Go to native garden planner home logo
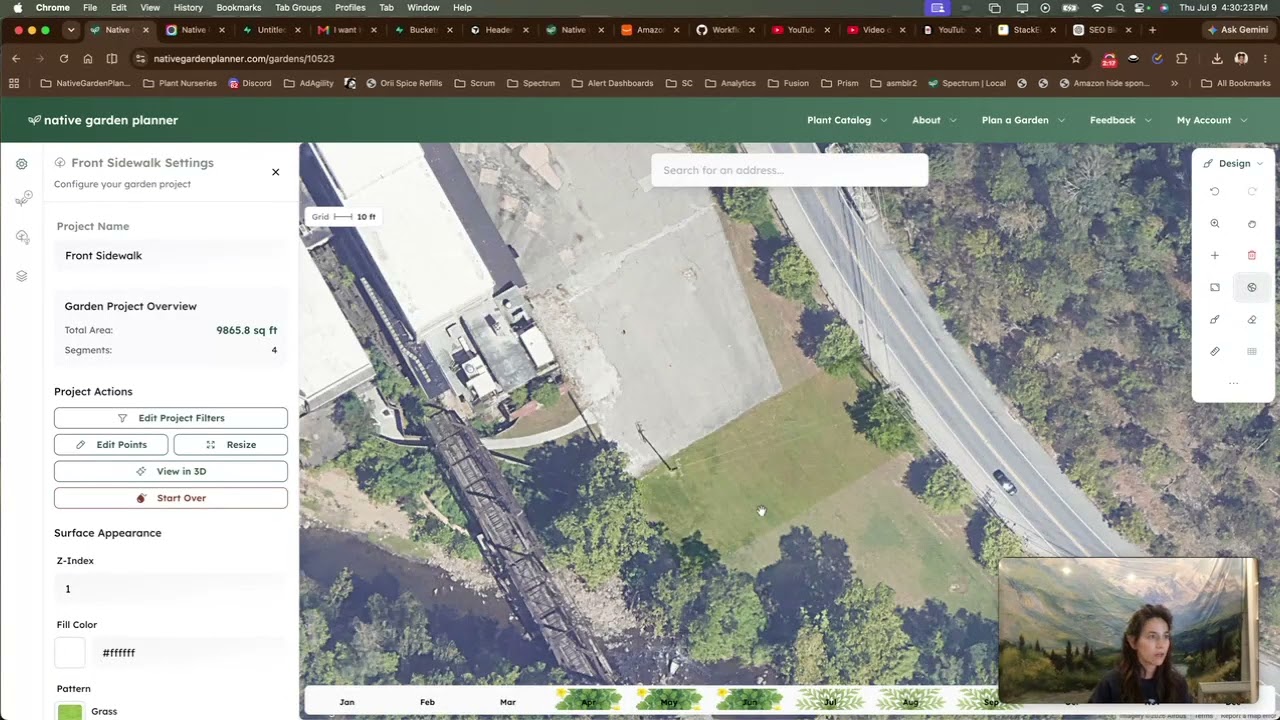This screenshot has height=720, width=1280. 103,120
